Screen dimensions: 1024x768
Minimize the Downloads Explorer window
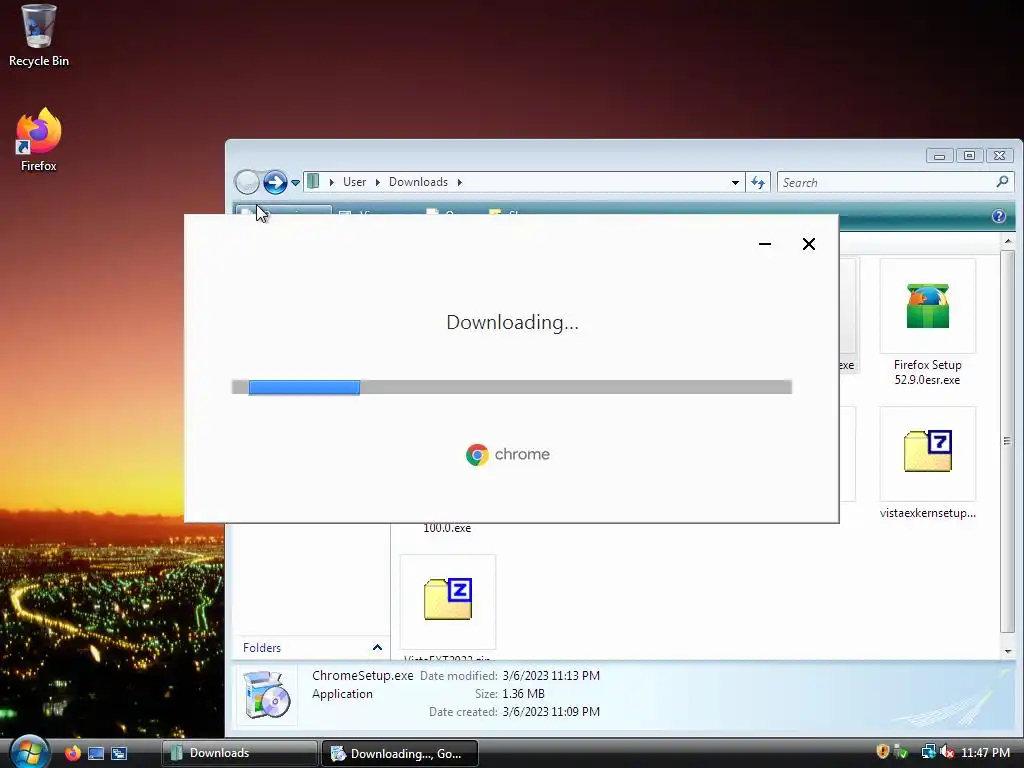[939, 155]
